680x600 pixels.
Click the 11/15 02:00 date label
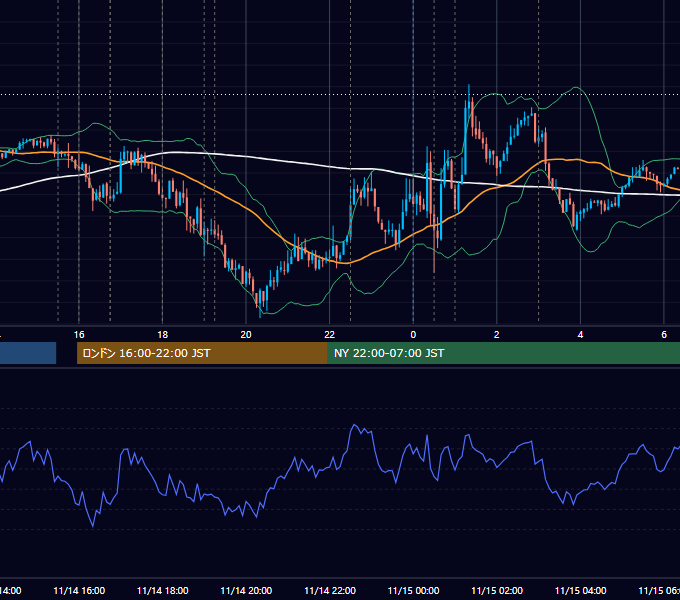[x=497, y=591]
